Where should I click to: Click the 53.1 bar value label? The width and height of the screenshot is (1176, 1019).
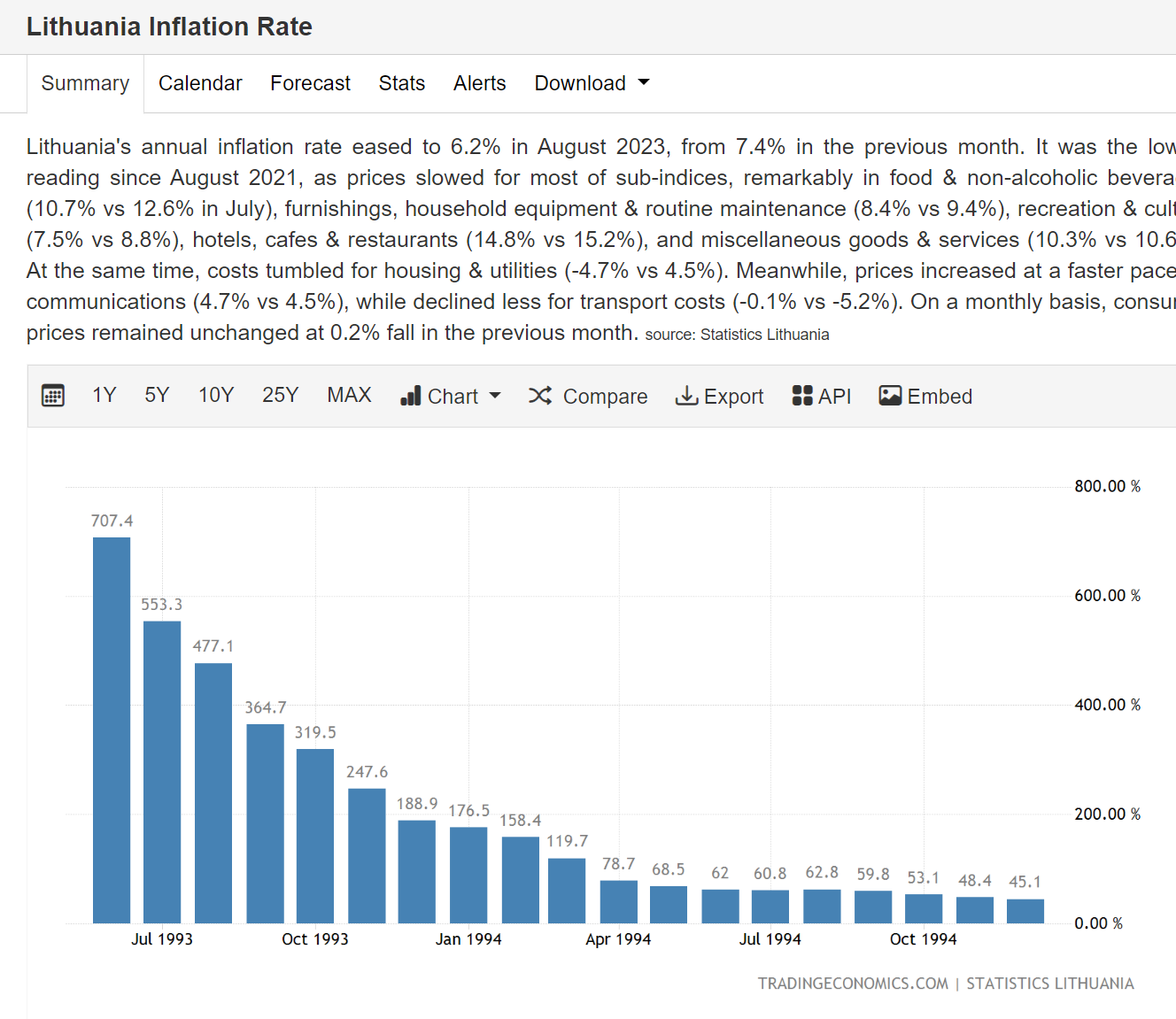pos(924,877)
